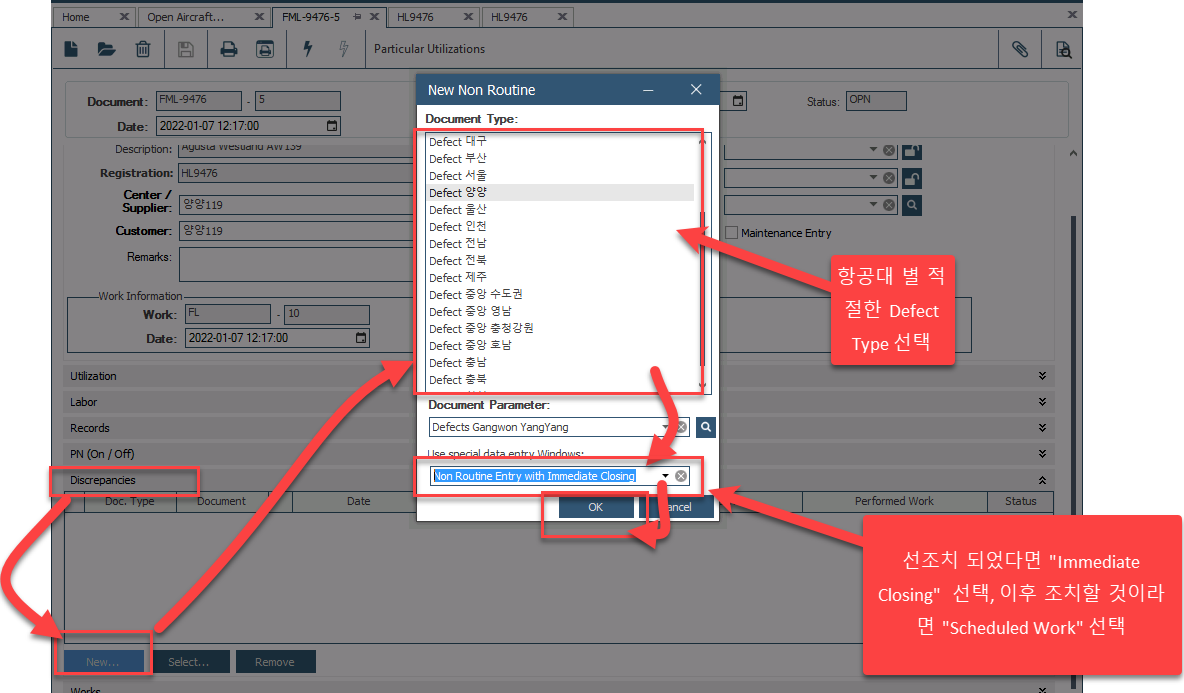Viewport: 1184px width, 693px height.
Task: Open the special data entry Windows dropdown
Action: click(x=665, y=476)
